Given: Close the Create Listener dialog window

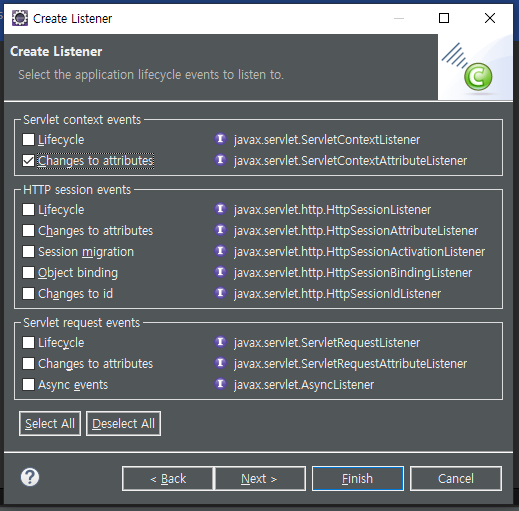Looking at the screenshot, I should [x=490, y=18].
